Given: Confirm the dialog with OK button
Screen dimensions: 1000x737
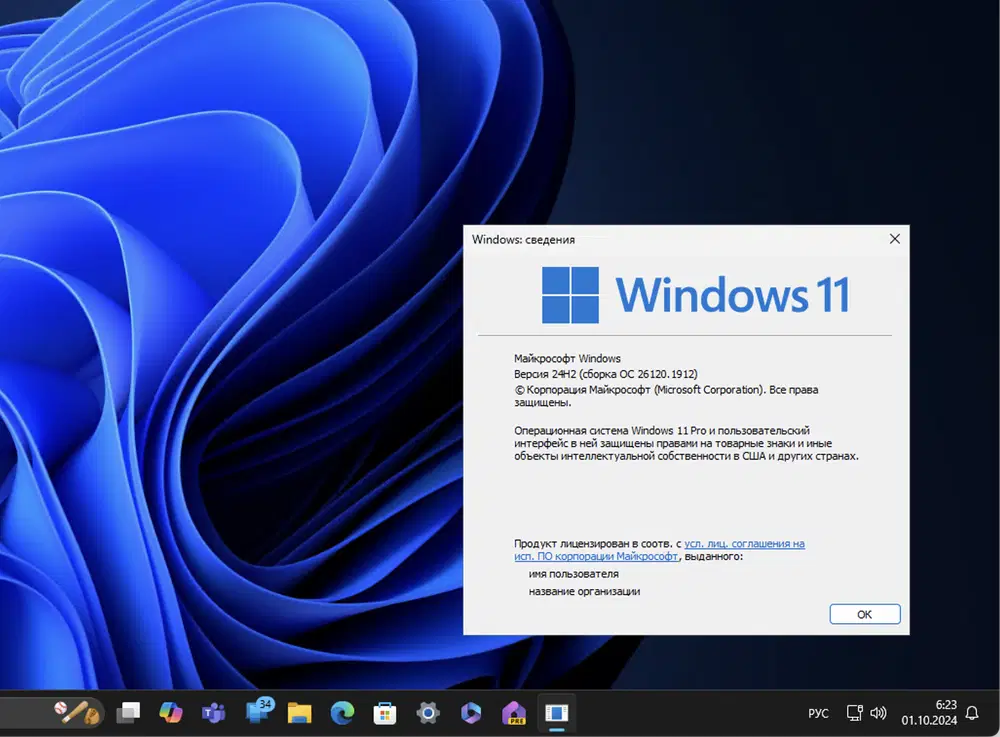Looking at the screenshot, I should pyautogui.click(x=865, y=614).
